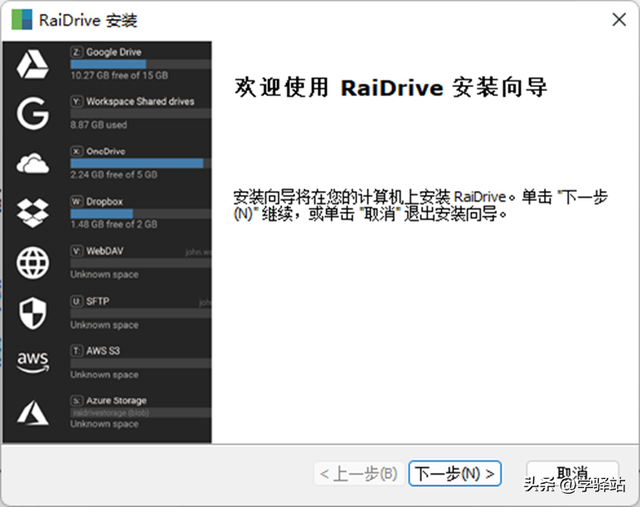Click the Next step (N) button

[455, 474]
